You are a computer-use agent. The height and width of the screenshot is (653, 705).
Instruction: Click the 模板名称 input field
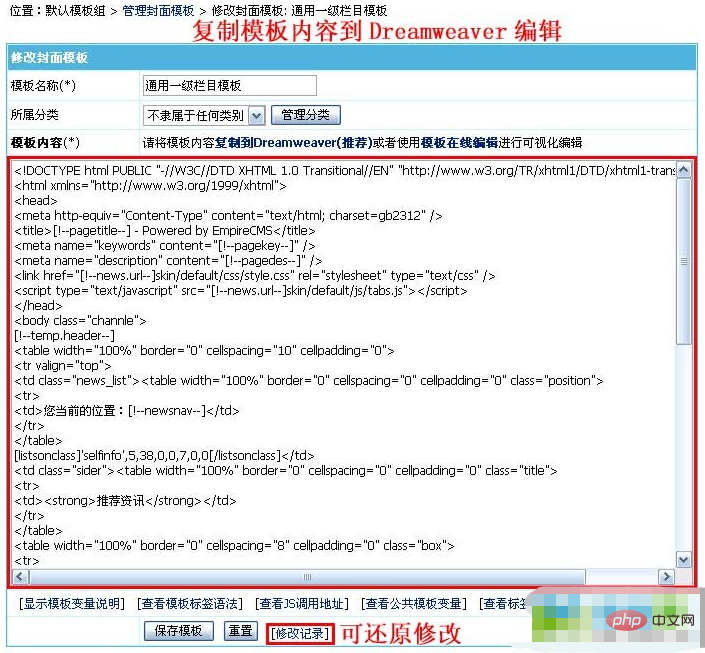(229, 85)
